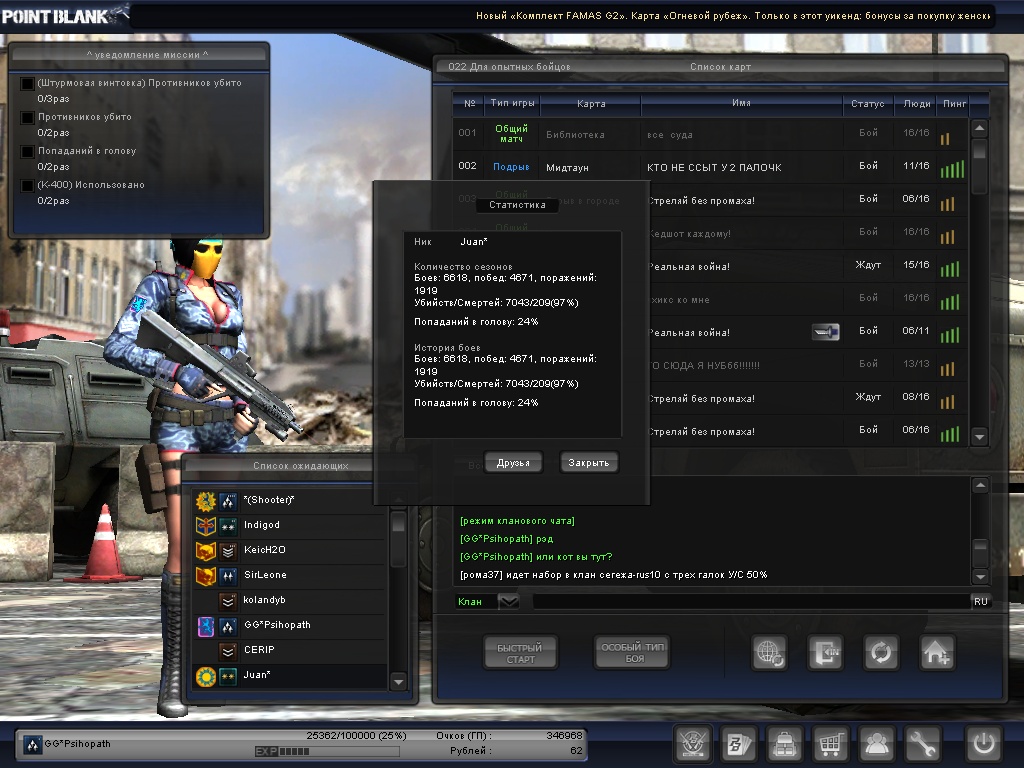Toggle the RU input language indicator

980,601
